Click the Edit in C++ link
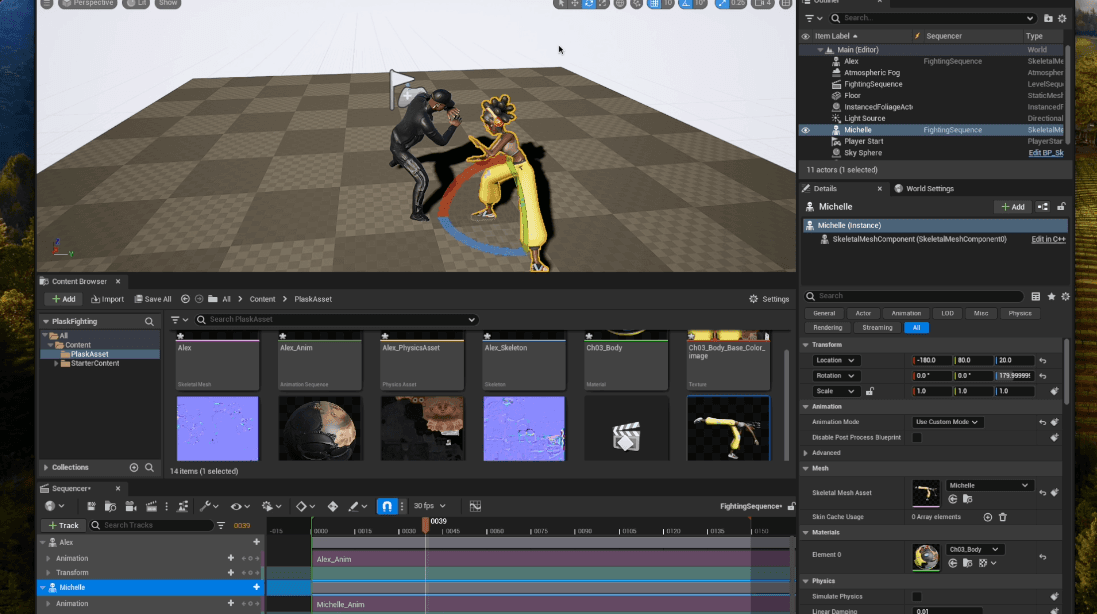Screen dimensions: 1097x614 click(1048, 239)
